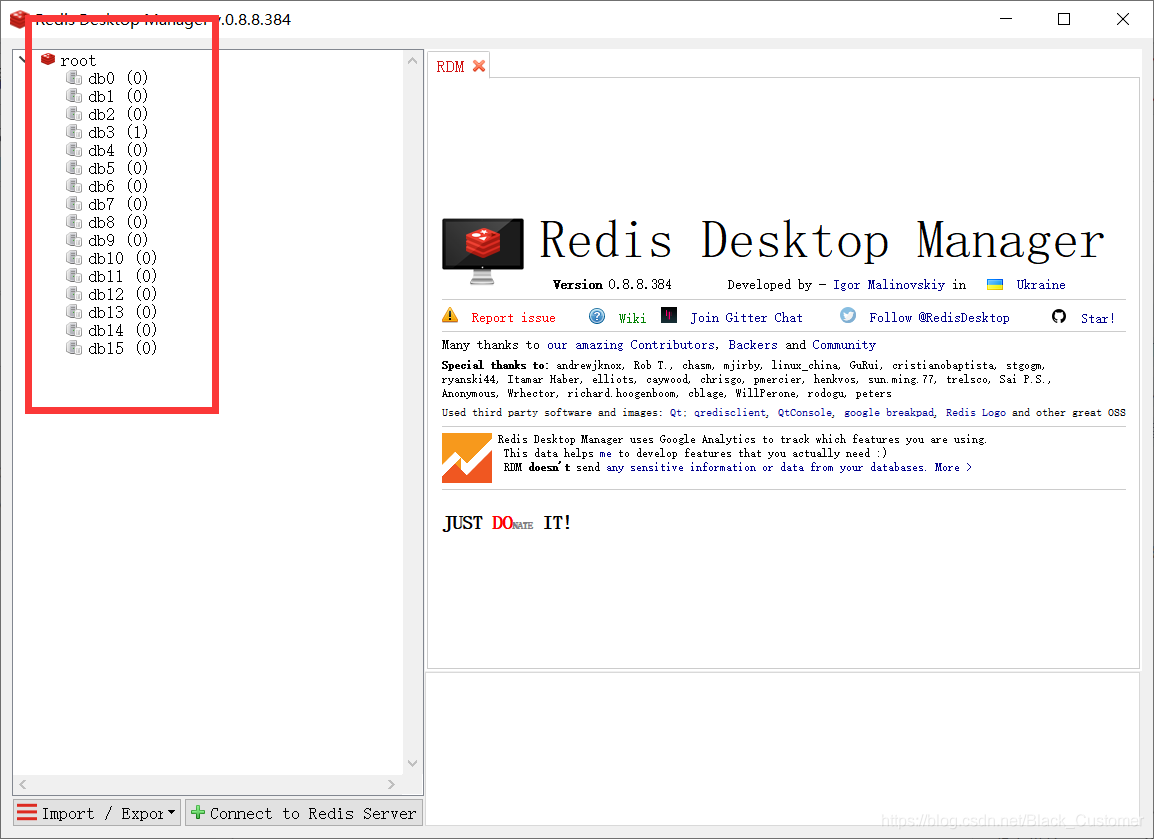Open Igor Malinovskiy developer link
The image size is (1154, 839).
pos(888,285)
